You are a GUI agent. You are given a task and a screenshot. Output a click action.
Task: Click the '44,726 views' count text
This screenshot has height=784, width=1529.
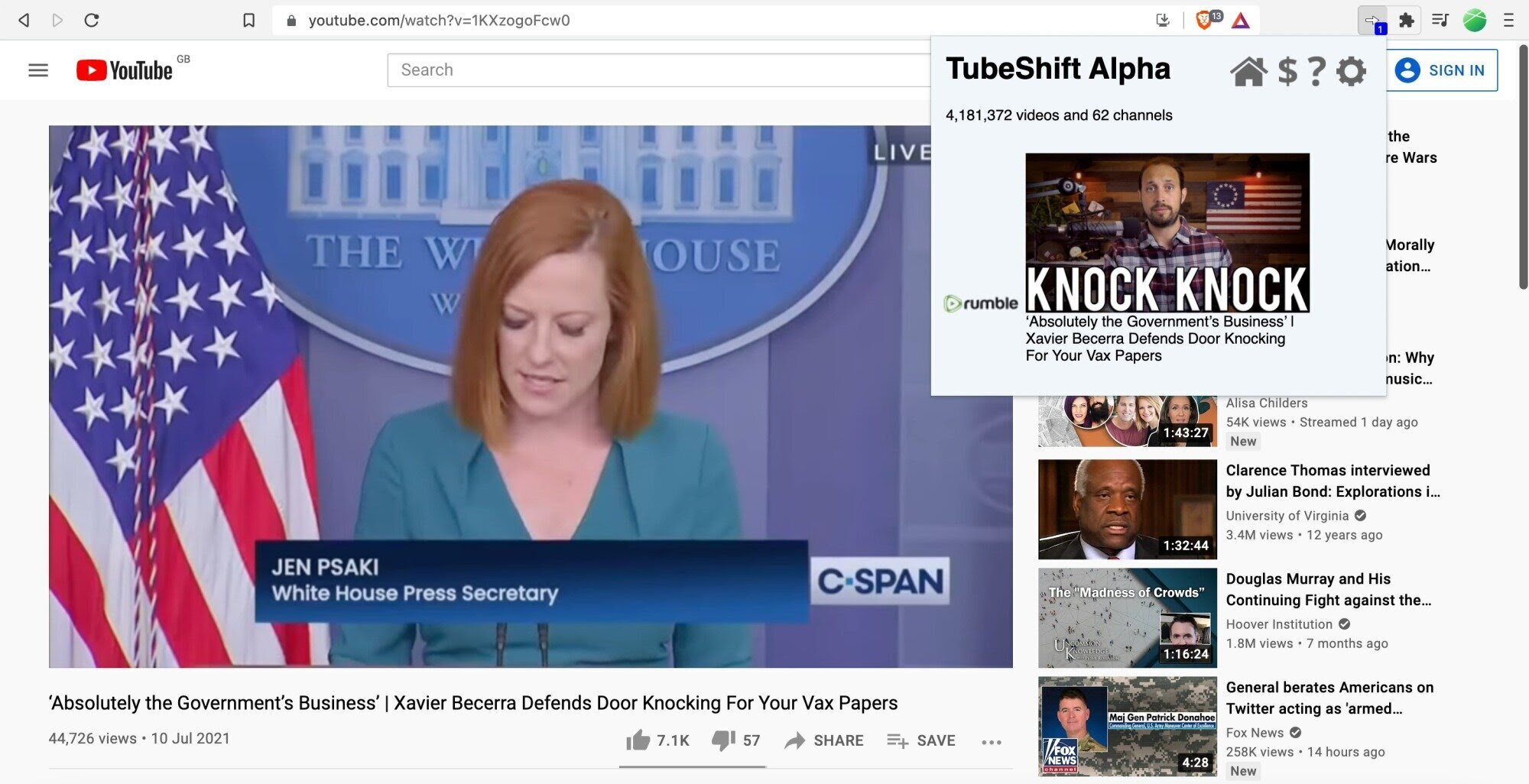click(x=93, y=739)
